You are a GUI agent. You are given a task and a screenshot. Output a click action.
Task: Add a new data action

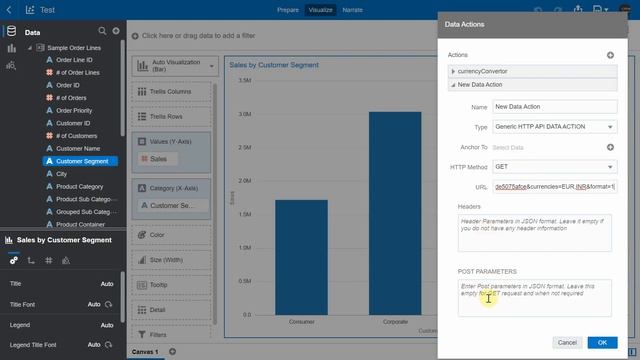[610, 55]
